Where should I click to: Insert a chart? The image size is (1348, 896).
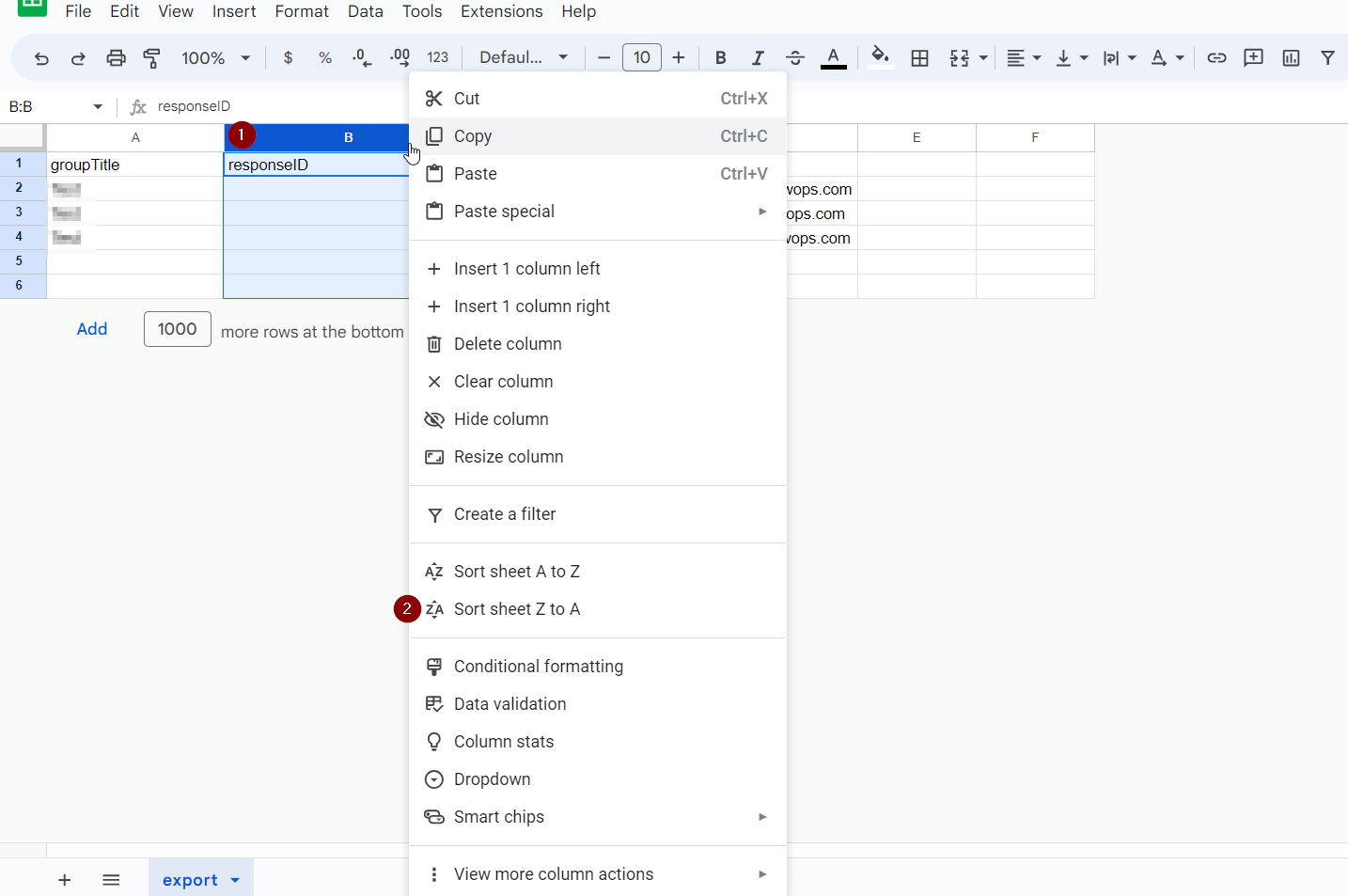click(1291, 57)
